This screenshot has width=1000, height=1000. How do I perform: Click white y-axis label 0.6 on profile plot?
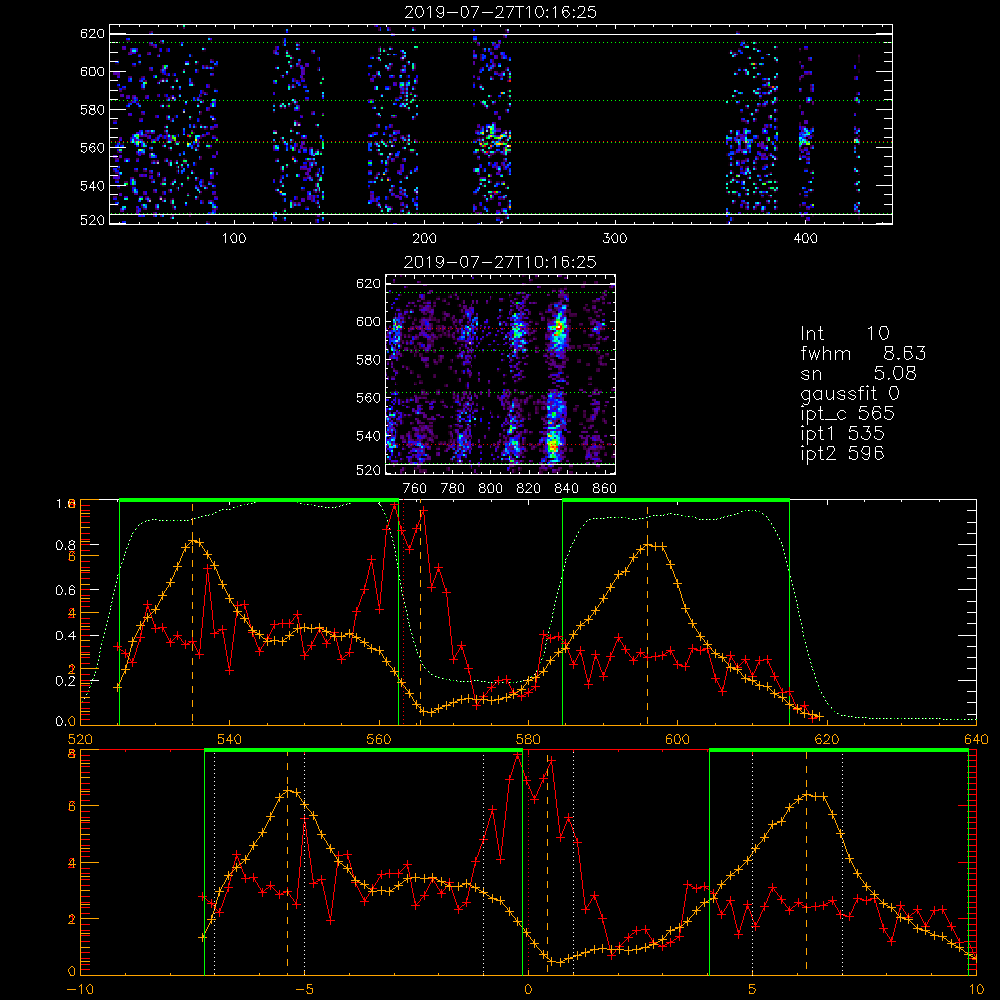64,590
